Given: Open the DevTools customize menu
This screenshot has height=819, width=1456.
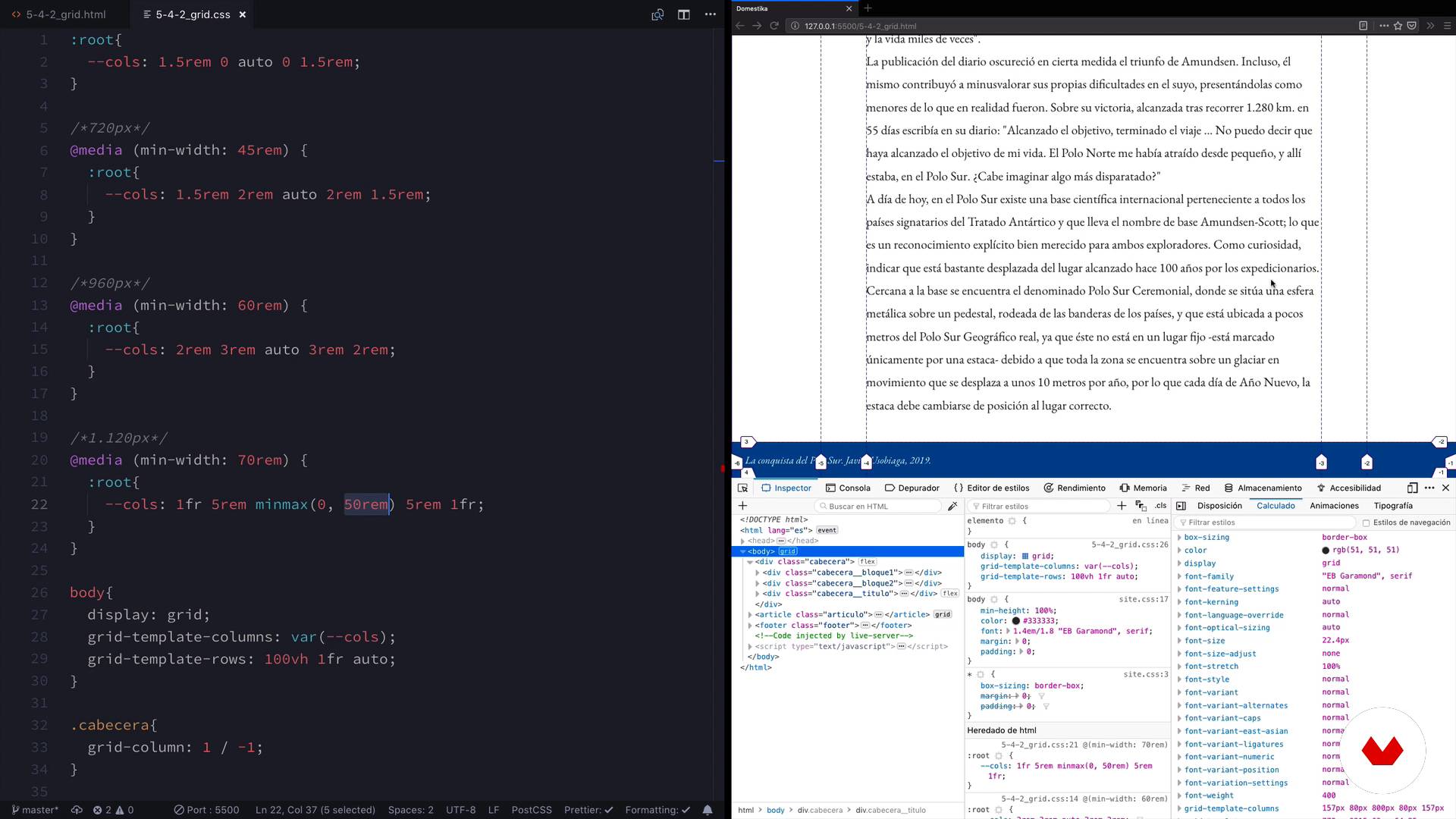Looking at the screenshot, I should (1429, 488).
